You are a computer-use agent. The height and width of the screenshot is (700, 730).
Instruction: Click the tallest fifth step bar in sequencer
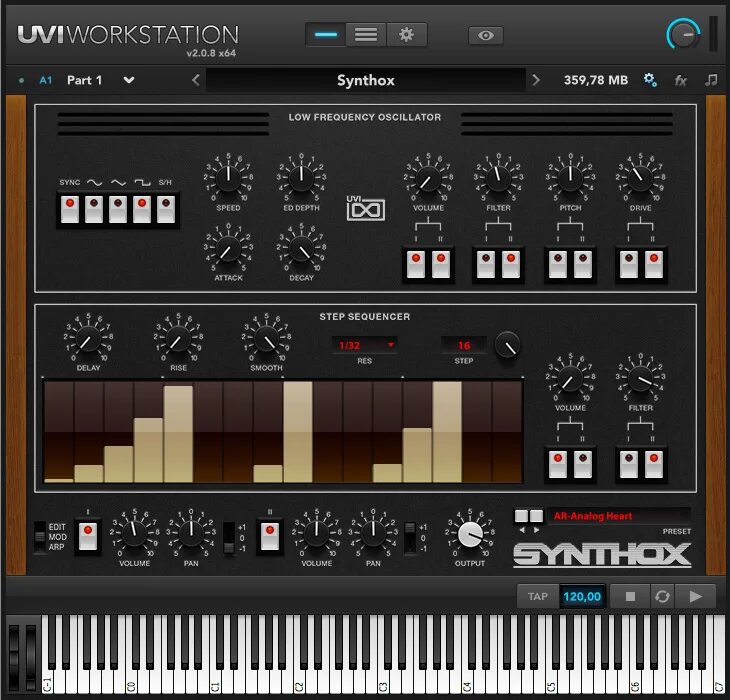point(178,434)
